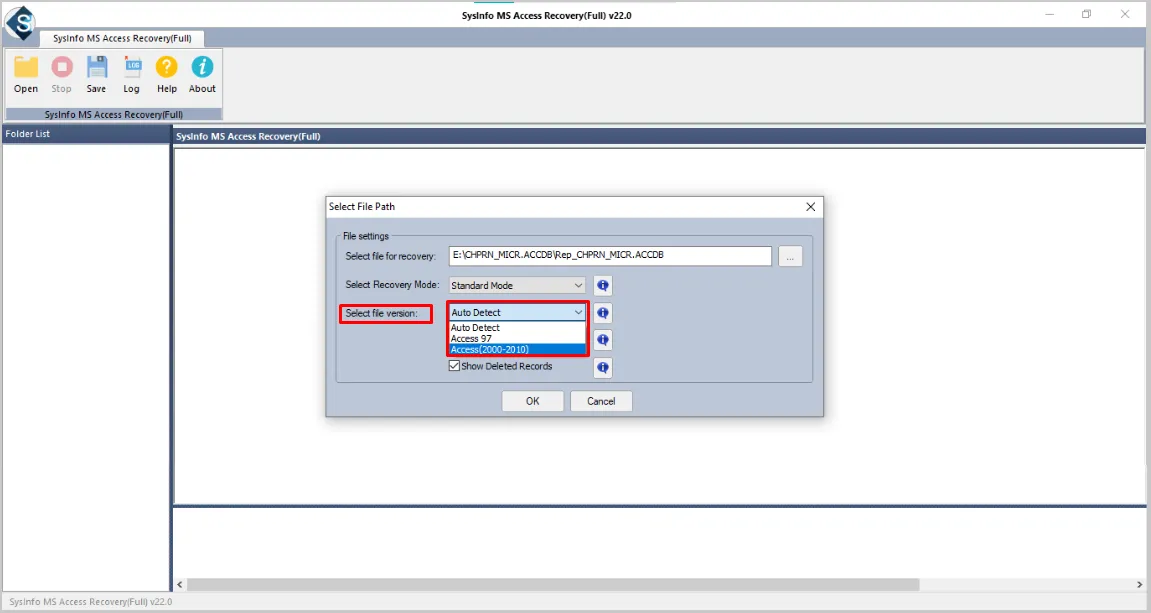Screen dimensions: 1151x613
Task: Click the SysInfo logo in title bar
Action: (x=20, y=22)
